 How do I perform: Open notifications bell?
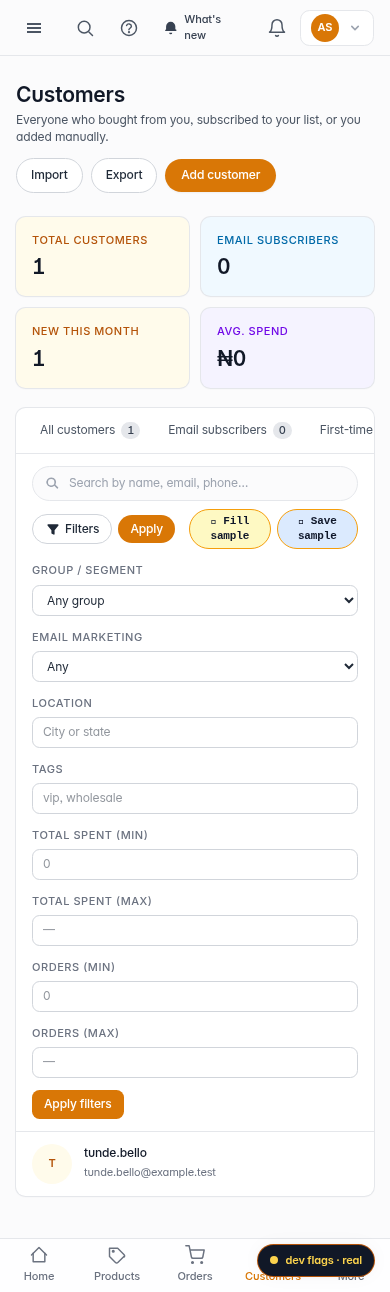click(277, 28)
